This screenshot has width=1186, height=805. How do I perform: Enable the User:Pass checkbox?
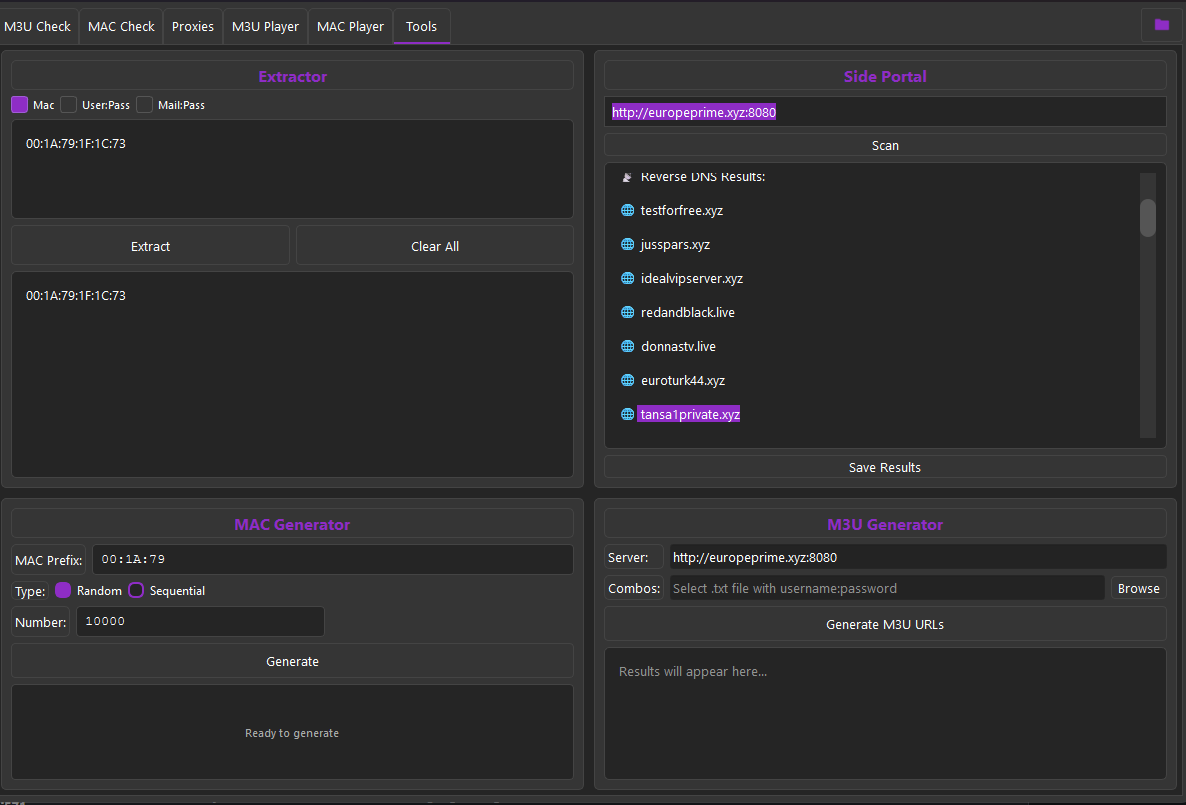[x=67, y=104]
